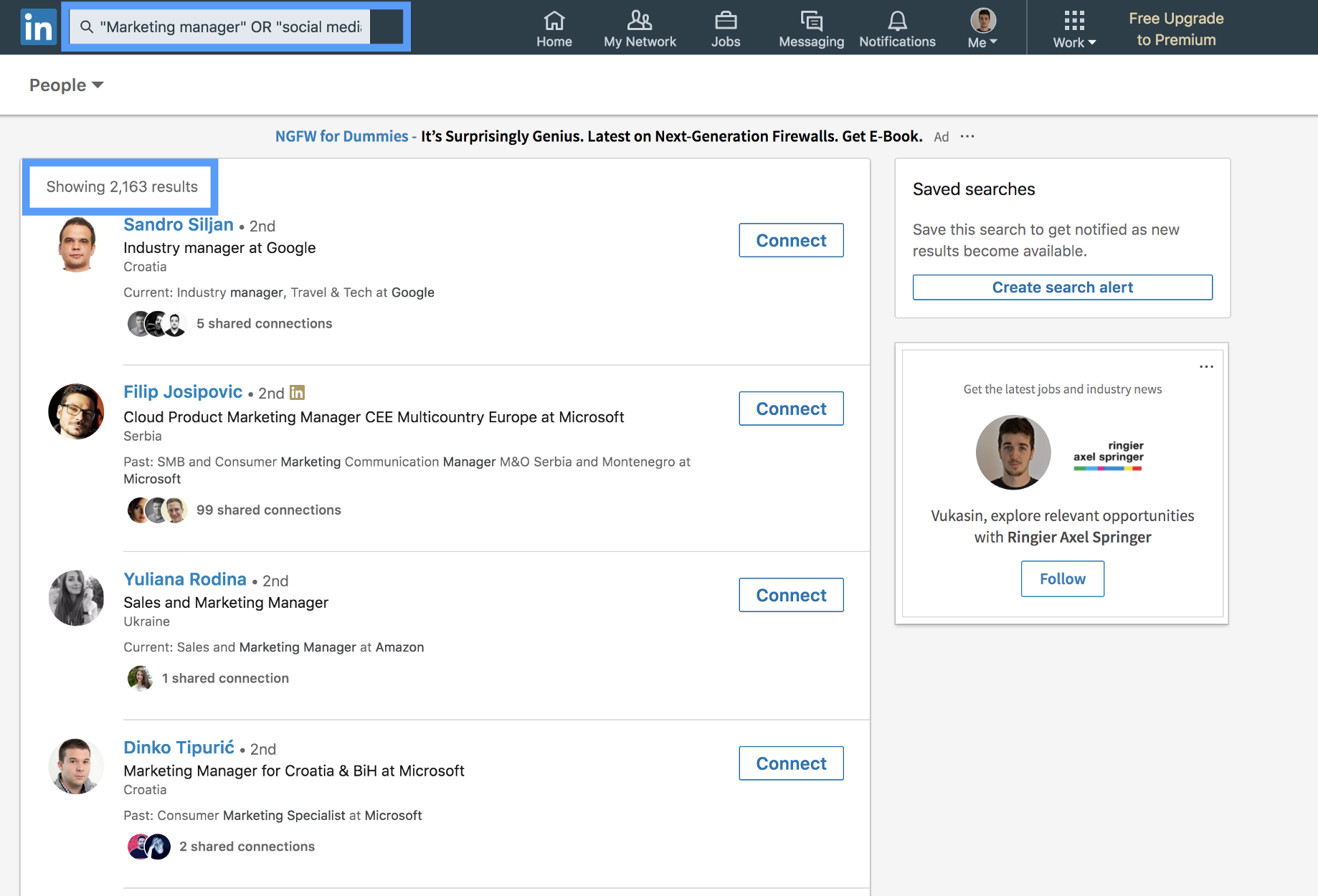
Task: Expand the Work apps grid menu
Action: pyautogui.click(x=1074, y=29)
